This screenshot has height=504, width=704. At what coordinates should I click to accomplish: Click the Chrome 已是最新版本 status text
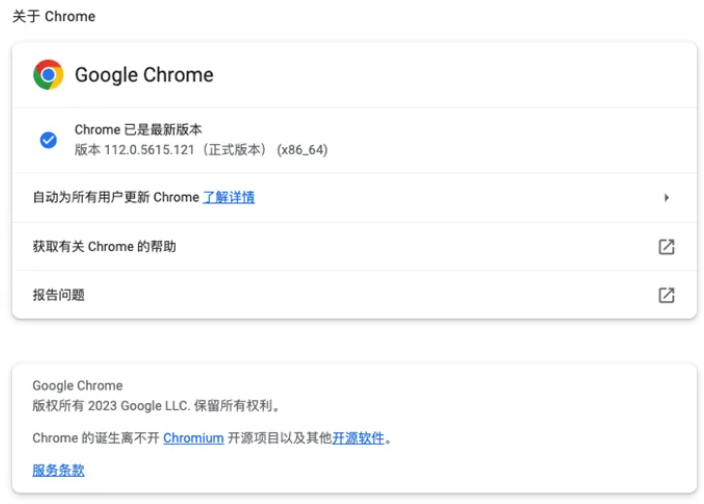(138, 130)
